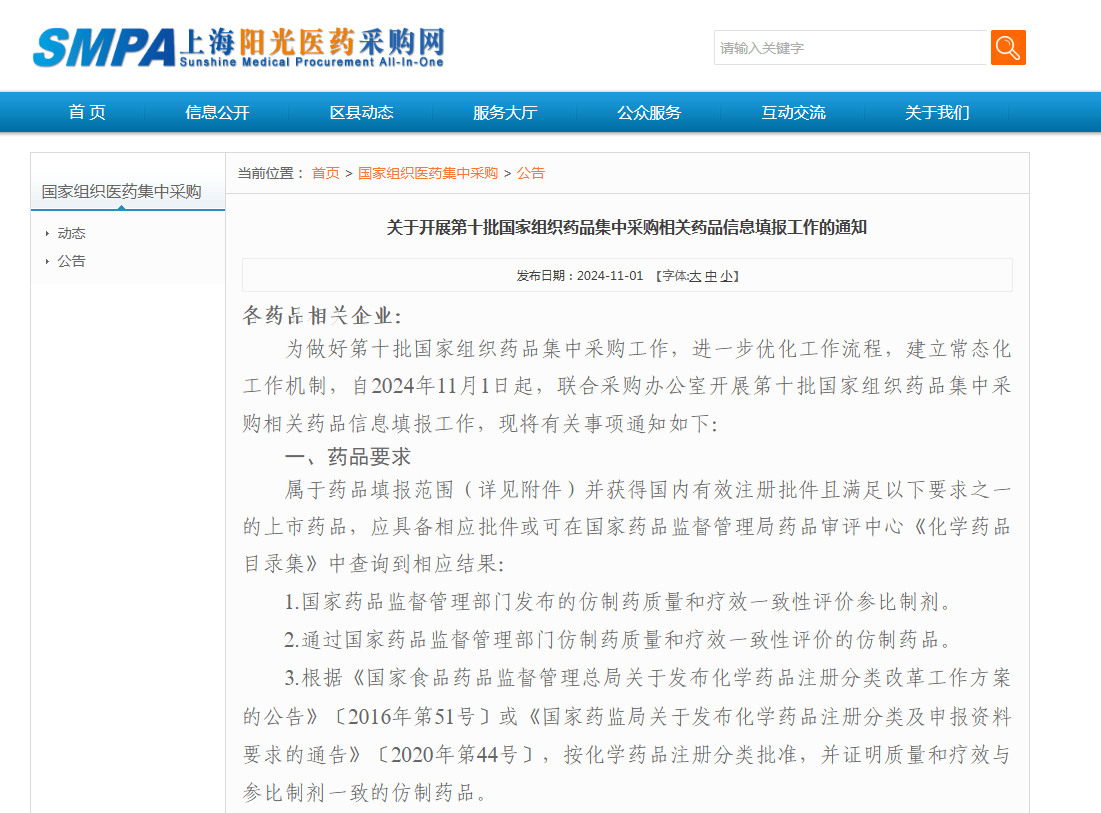Click 首页 in the breadcrumb trail
Screen dimensions: 1101x813
coord(325,172)
